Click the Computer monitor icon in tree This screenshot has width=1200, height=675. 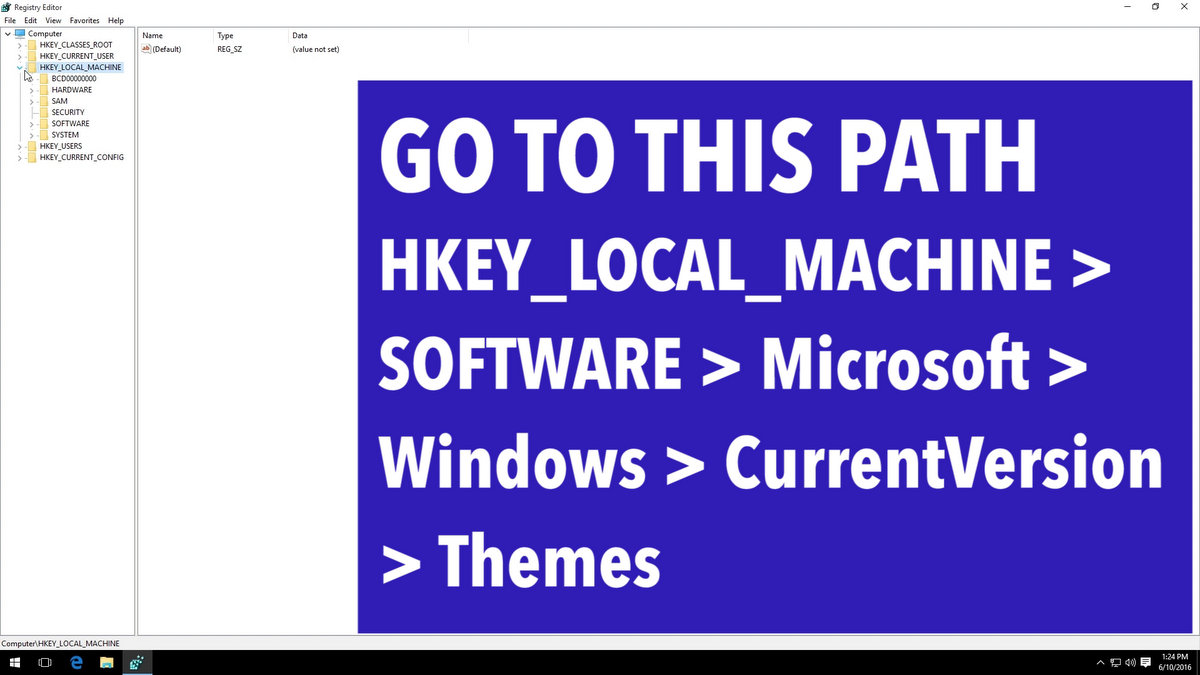click(x=20, y=34)
